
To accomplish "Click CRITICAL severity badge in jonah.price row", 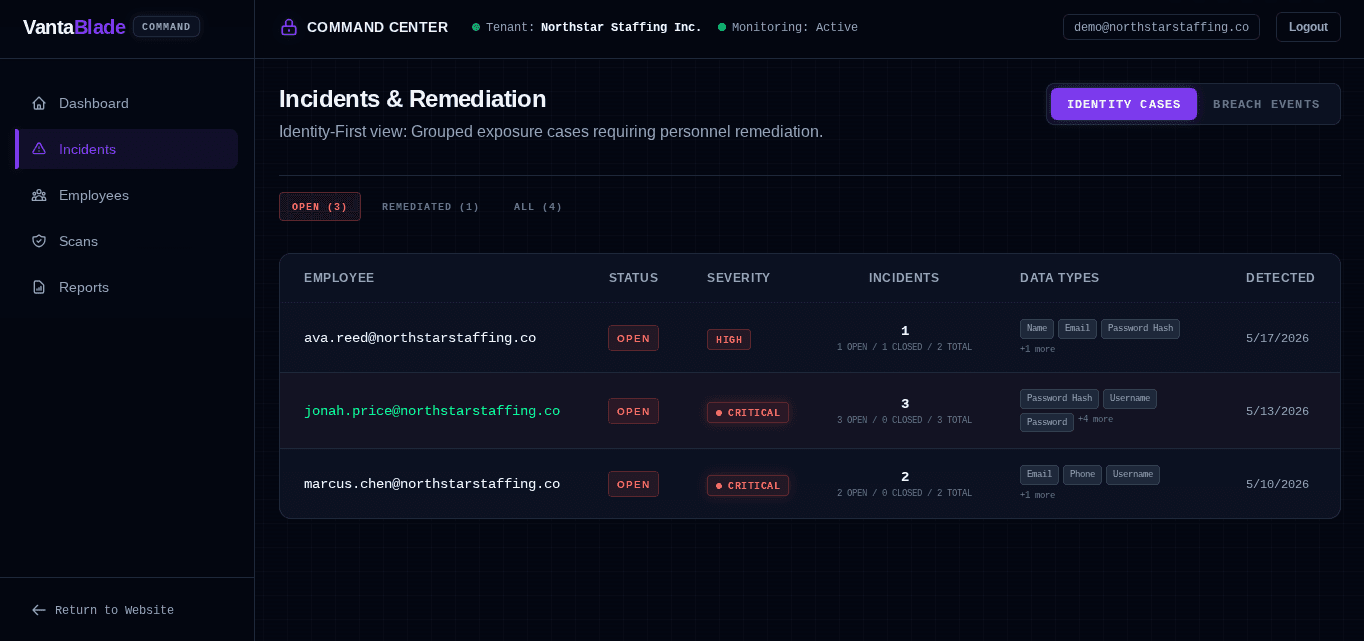I will pyautogui.click(x=748, y=412).
